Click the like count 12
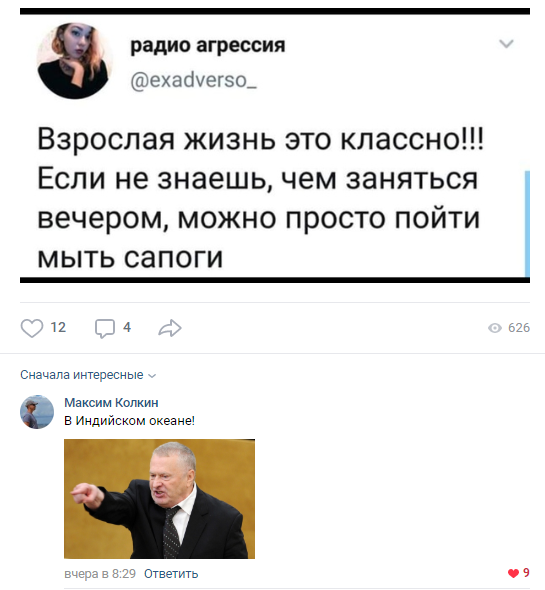This screenshot has width=545, height=590. [58, 327]
